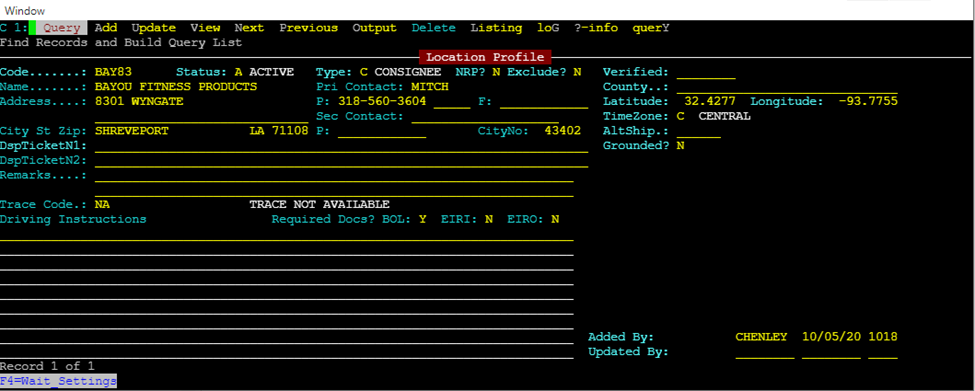Select the querY command
The width and height of the screenshot is (975, 391).
651,28
